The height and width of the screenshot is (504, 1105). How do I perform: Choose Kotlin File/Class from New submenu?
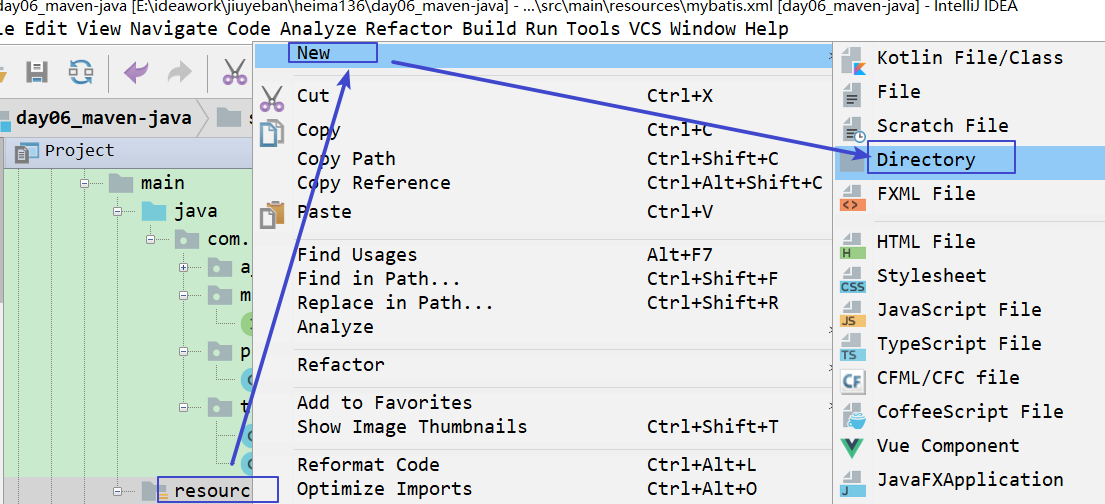pos(969,58)
